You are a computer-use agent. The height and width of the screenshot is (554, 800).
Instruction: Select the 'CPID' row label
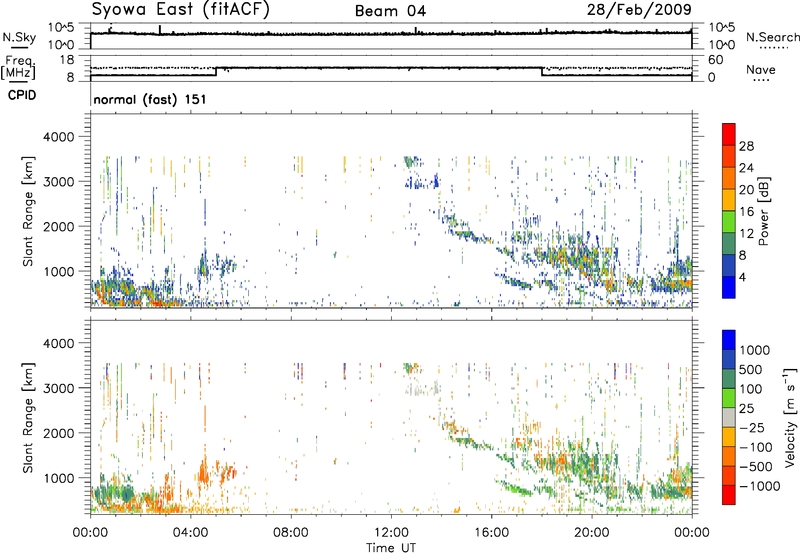21,95
